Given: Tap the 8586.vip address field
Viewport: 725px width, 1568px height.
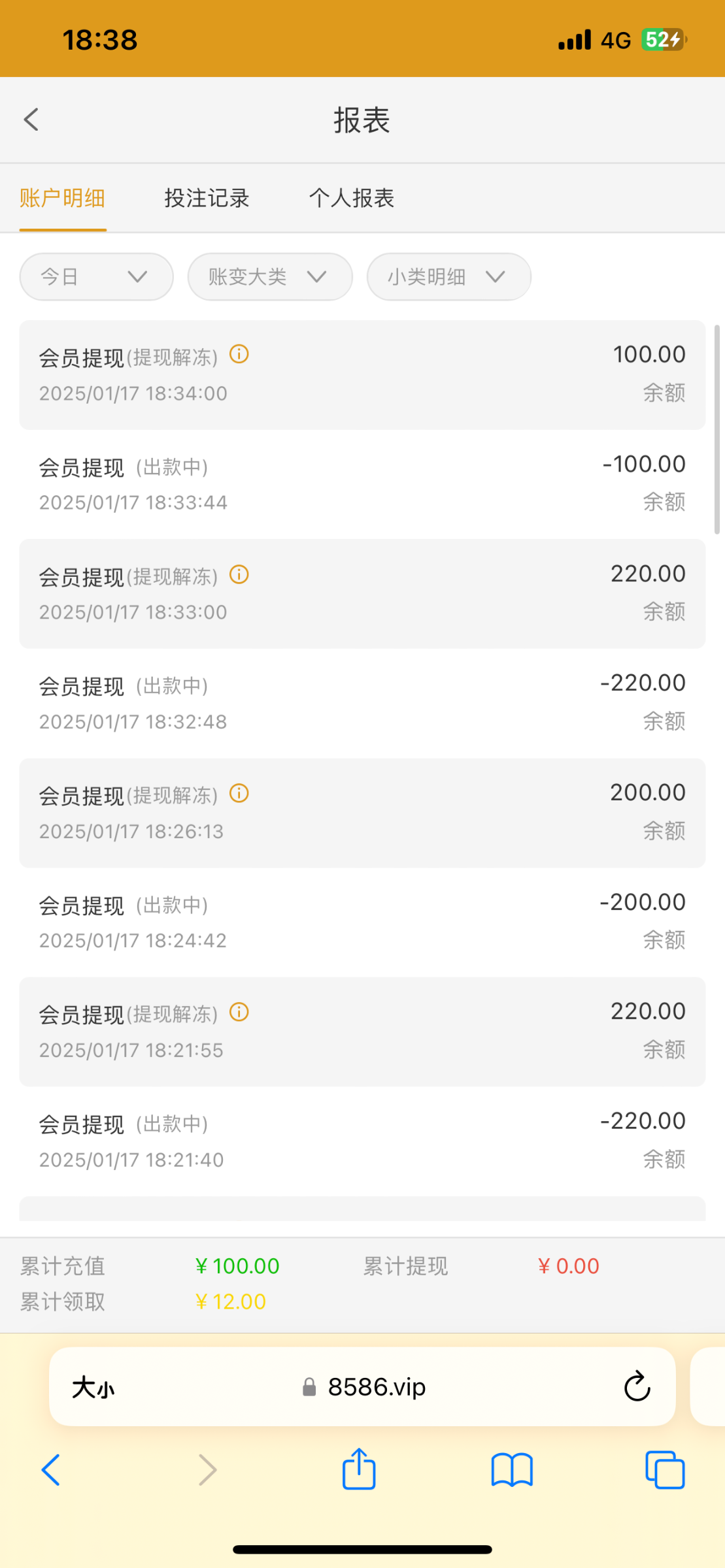Looking at the screenshot, I should (377, 1387).
